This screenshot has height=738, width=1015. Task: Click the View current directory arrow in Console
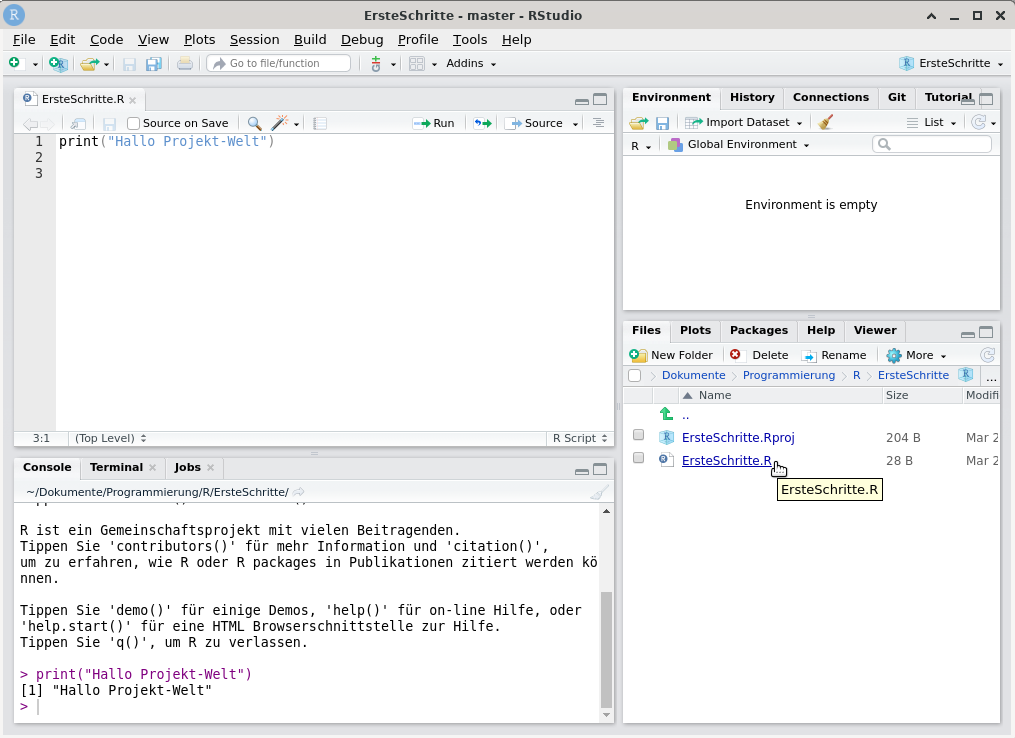pos(298,492)
